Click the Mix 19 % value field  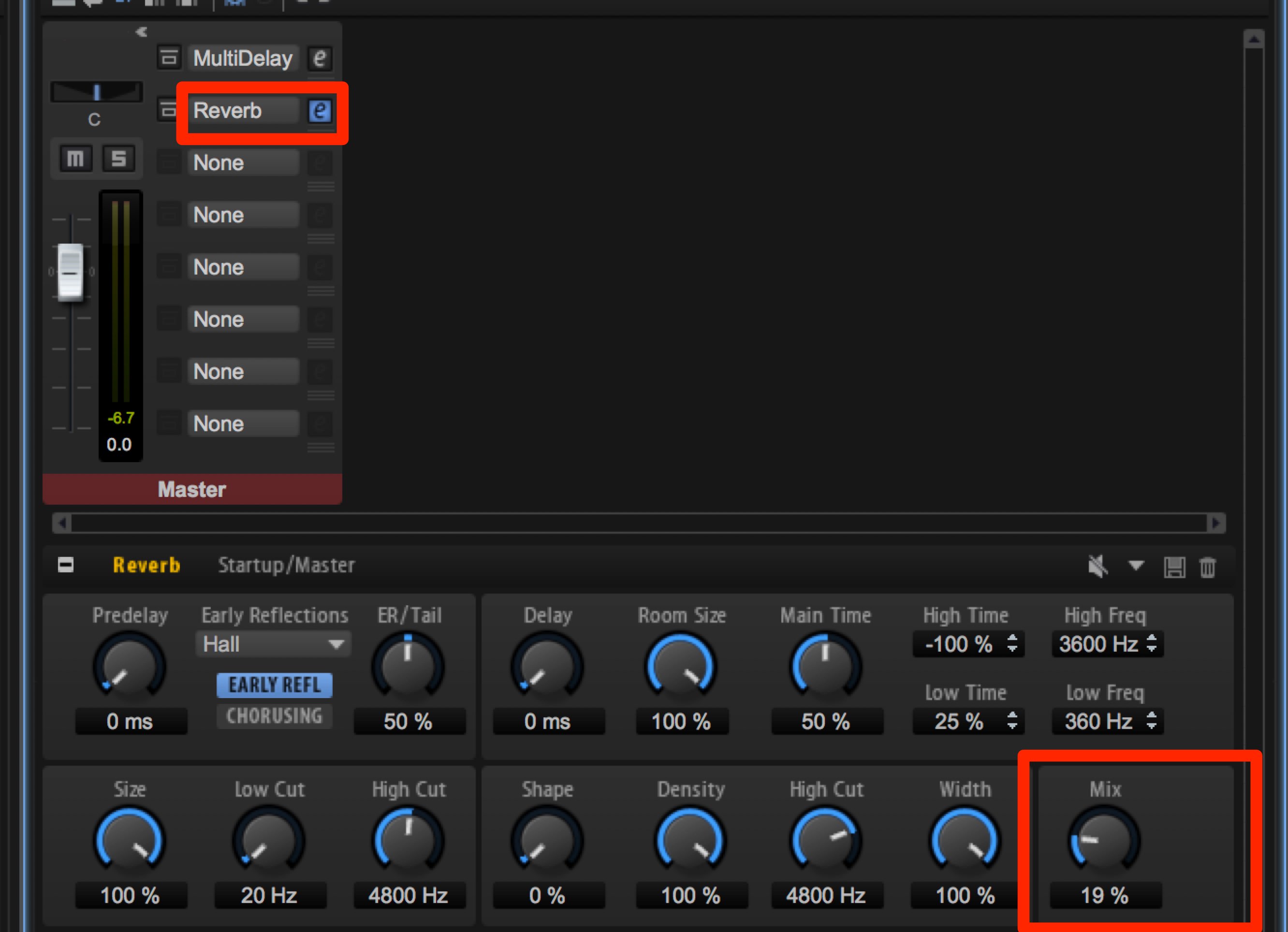point(1106,896)
